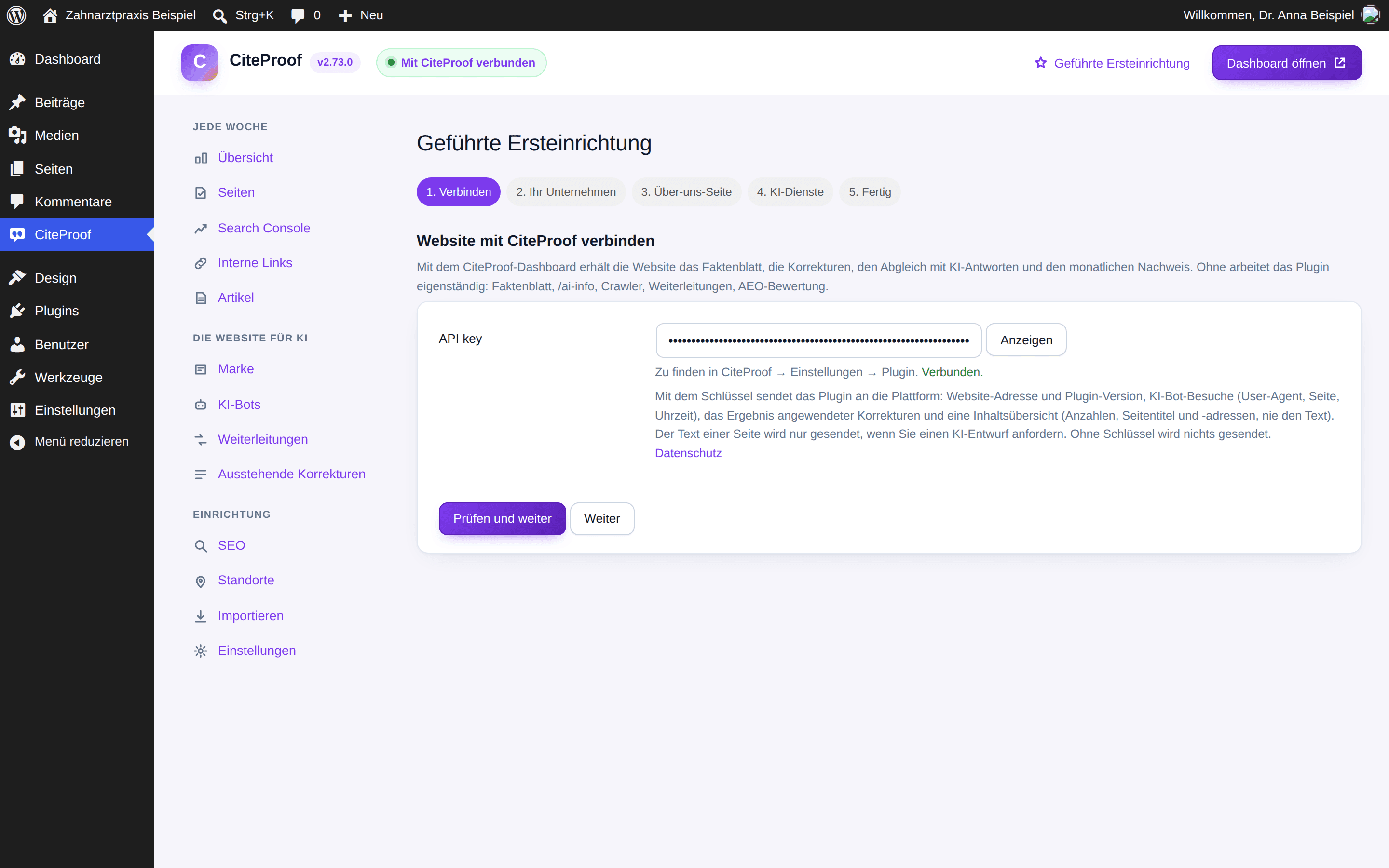Image resolution: width=1389 pixels, height=868 pixels.
Task: Open Ausstehende Korrekturen link
Action: 292,474
